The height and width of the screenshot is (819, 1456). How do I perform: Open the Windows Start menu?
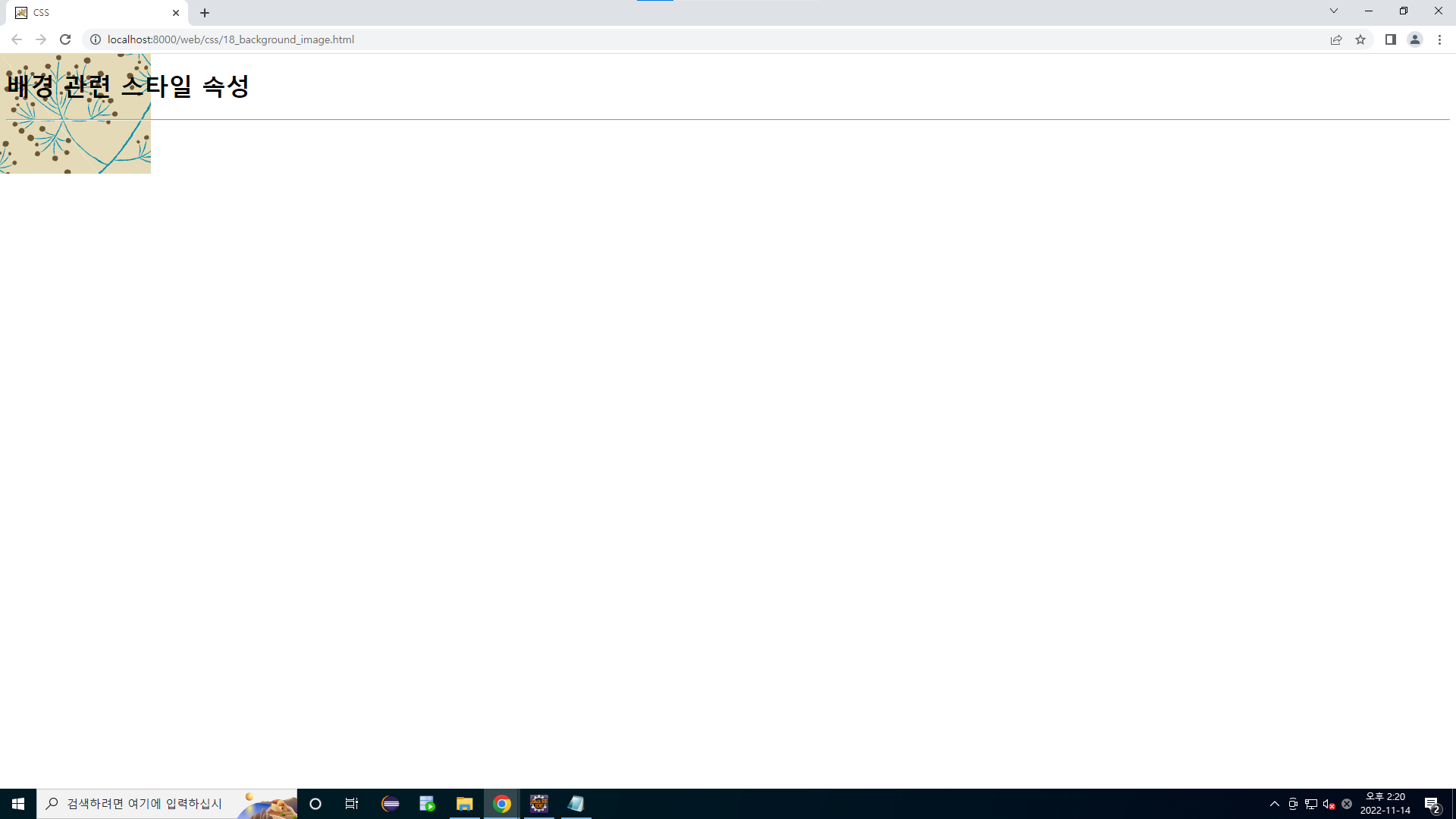point(18,804)
